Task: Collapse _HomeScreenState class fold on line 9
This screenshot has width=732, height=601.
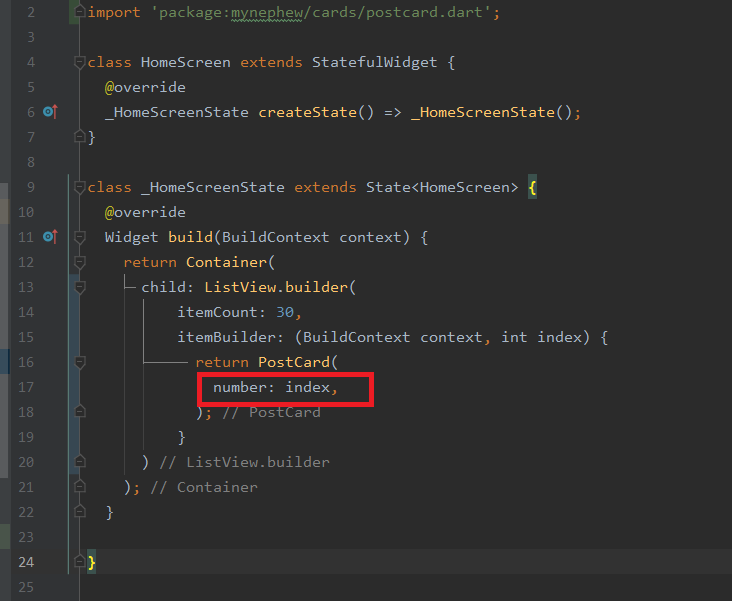Action: (x=80, y=187)
